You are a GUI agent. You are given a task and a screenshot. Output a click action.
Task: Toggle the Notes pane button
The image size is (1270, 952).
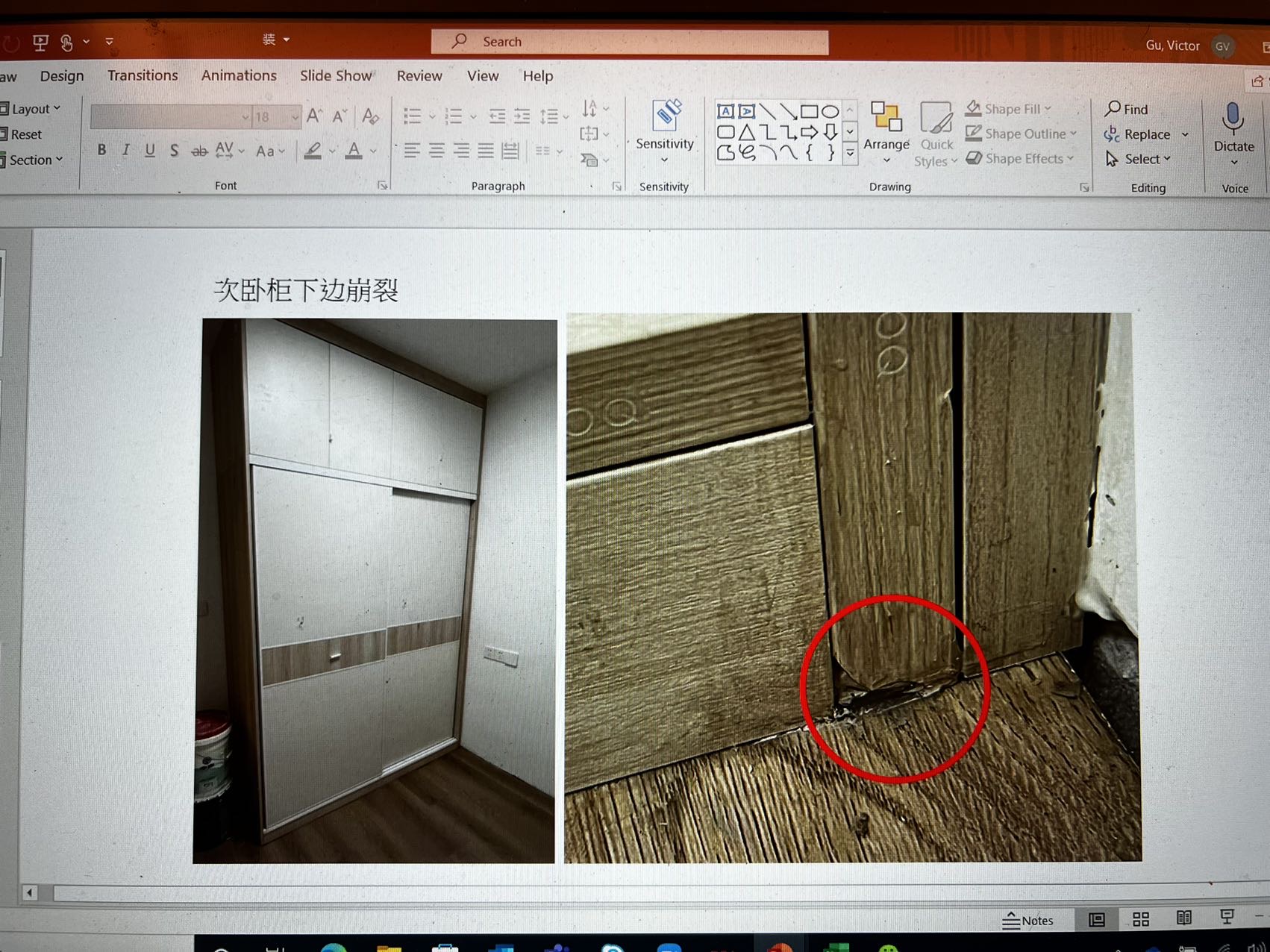click(1027, 920)
